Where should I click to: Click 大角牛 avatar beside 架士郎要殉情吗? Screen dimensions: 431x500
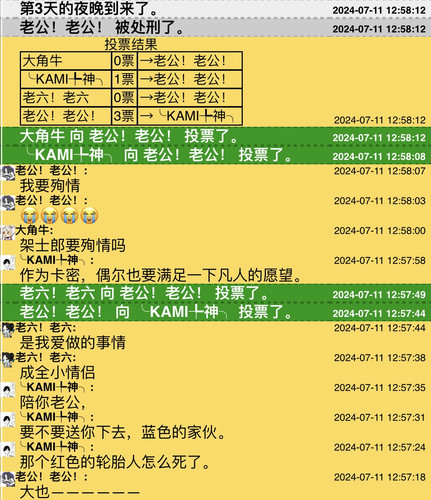pyautogui.click(x=8, y=233)
